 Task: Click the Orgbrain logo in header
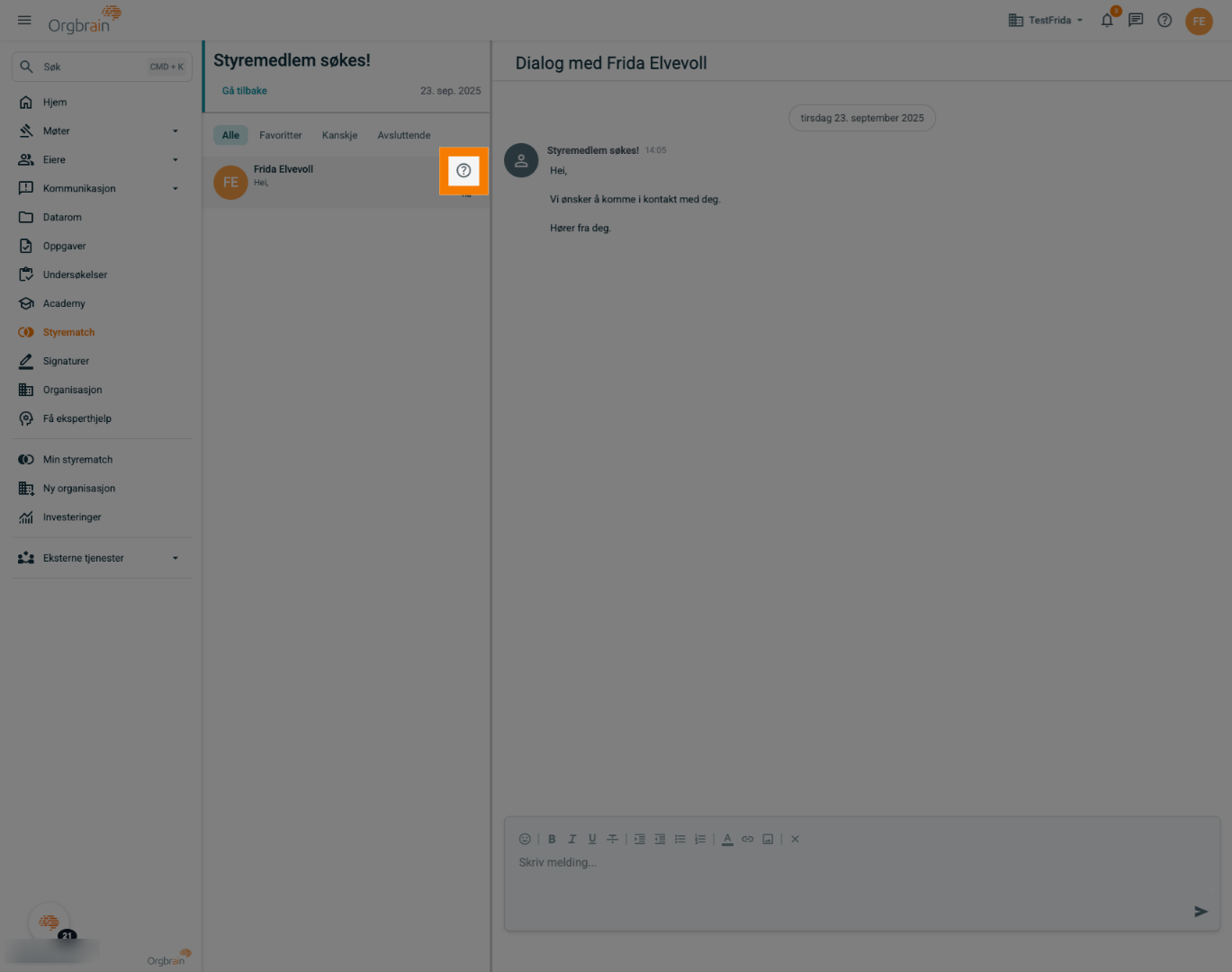[84, 20]
